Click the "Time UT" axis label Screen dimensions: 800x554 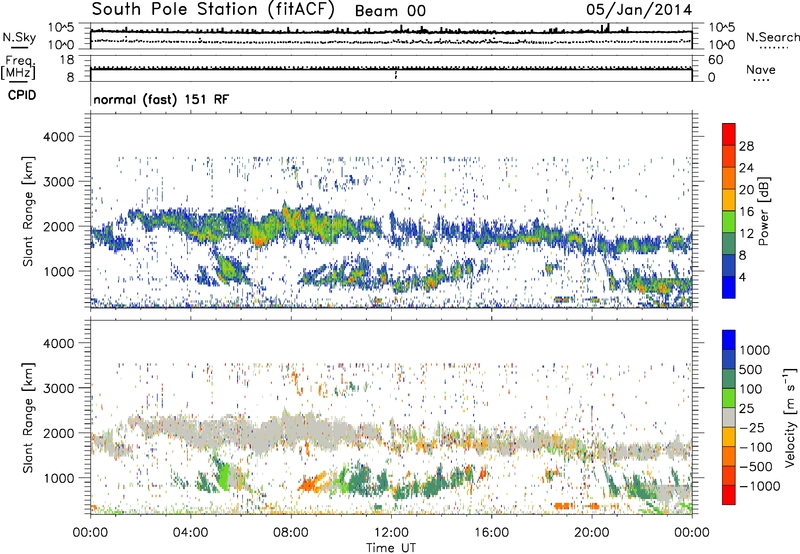(391, 547)
